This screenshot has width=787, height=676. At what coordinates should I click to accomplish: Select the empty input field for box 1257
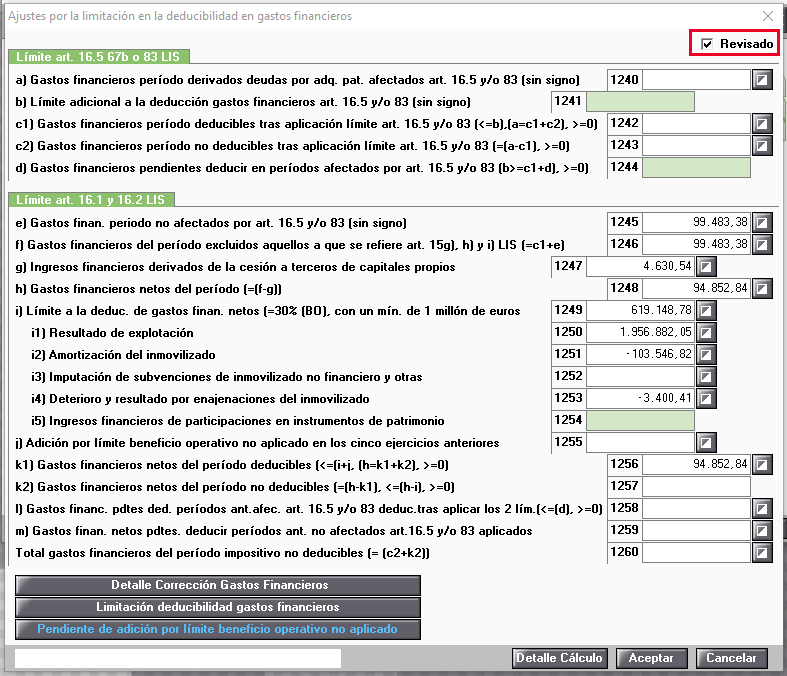[696, 486]
